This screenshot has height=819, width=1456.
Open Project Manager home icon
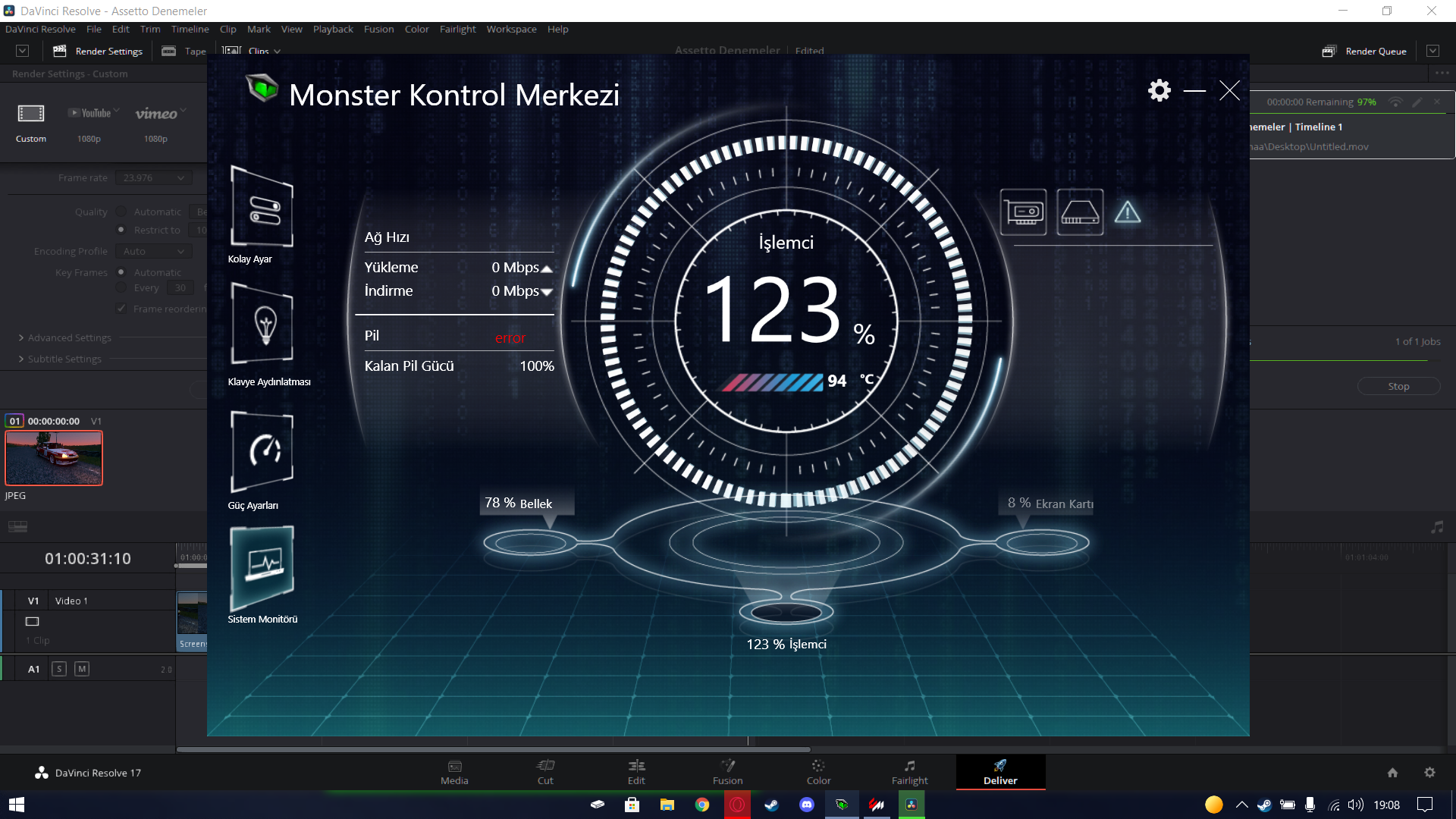pyautogui.click(x=1392, y=773)
